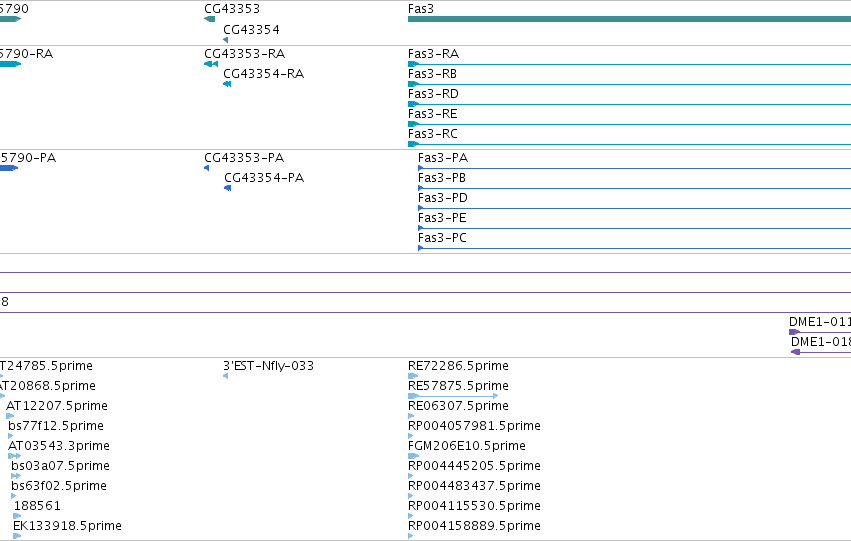The image size is (851, 541).
Task: Select EST RE57875.5prime label
Action: pos(458,386)
